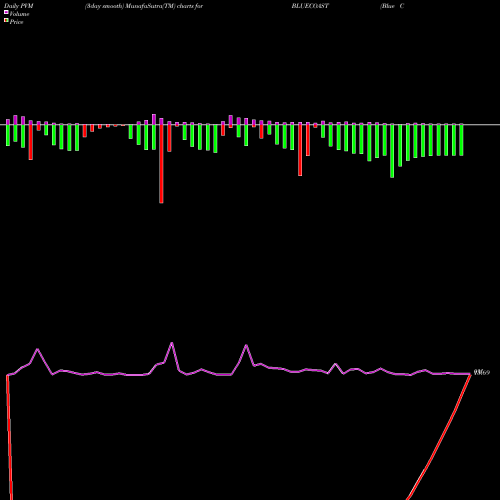
Task: Click the Price legend label
Action: click(16, 22)
